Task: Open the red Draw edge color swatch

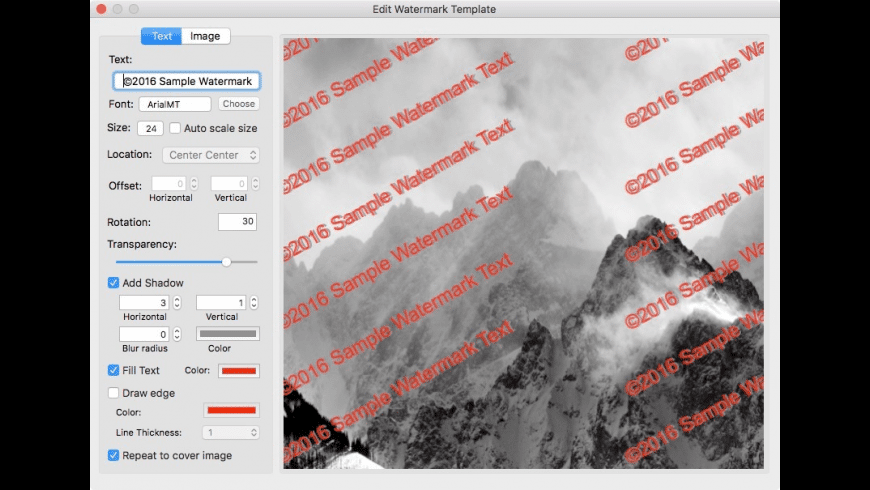Action: [x=231, y=411]
